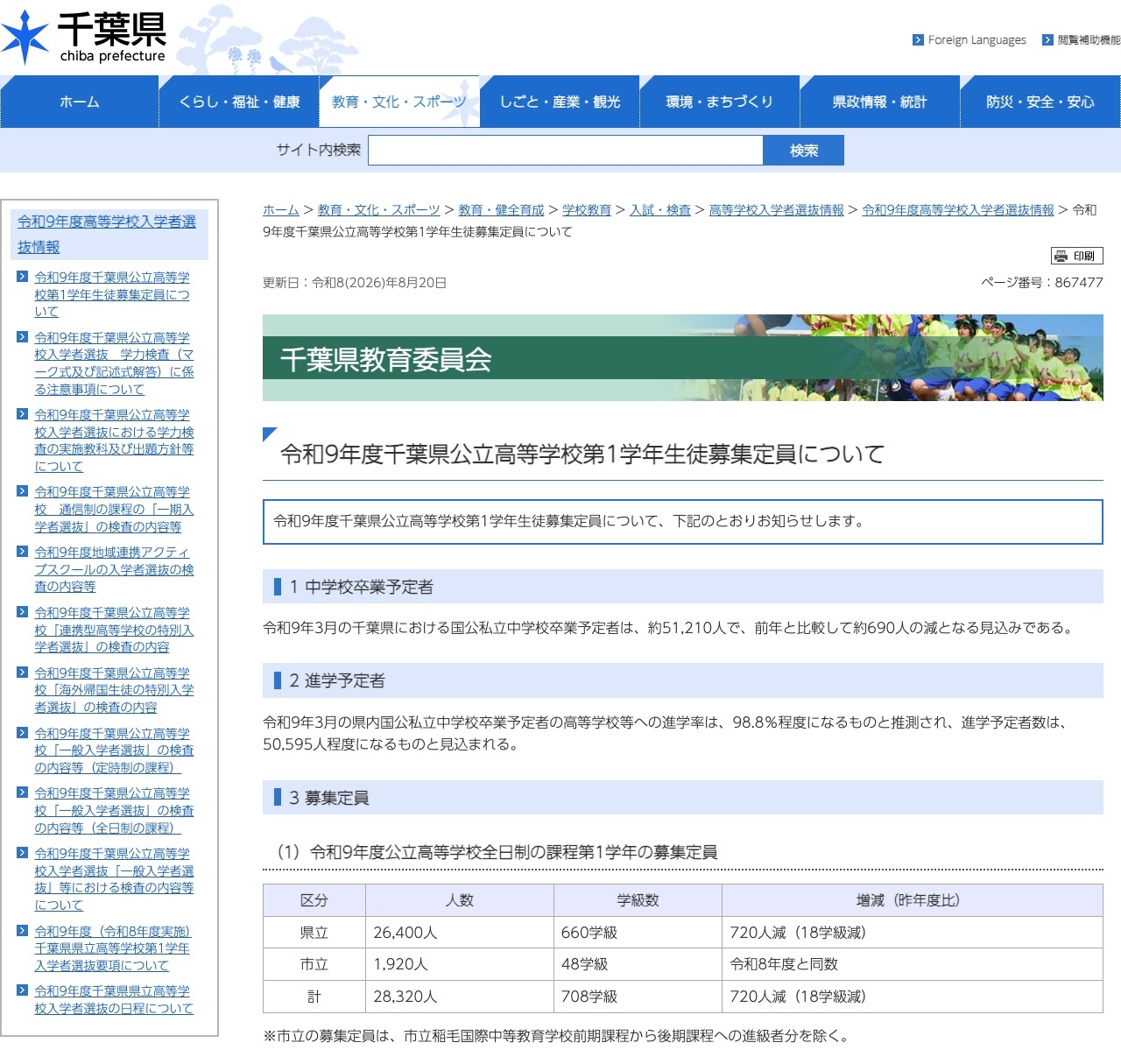Open sidebar link 第1学年生徒募集定員について

point(112,294)
